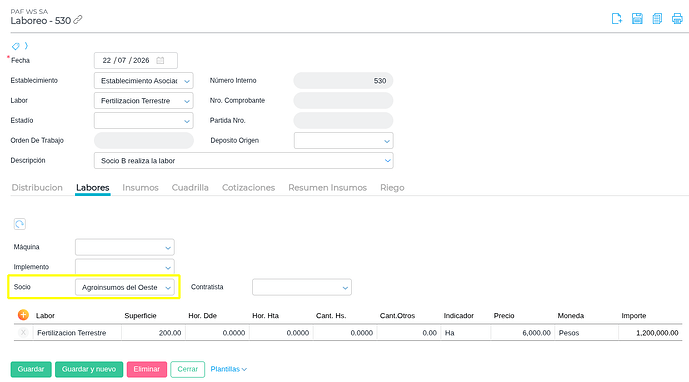
Task: Click the refresh icon above Máquina
Action: 20,224
